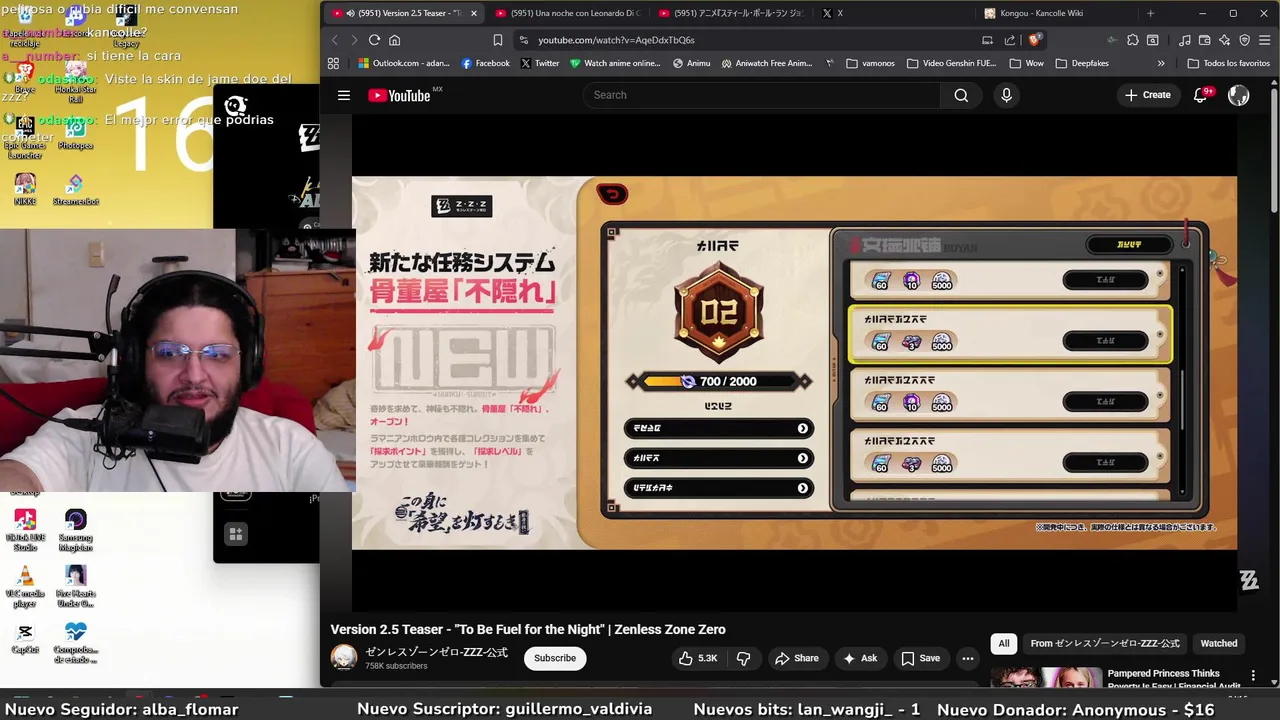
Task: Open the grid button in dark side panel
Action: (x=235, y=534)
